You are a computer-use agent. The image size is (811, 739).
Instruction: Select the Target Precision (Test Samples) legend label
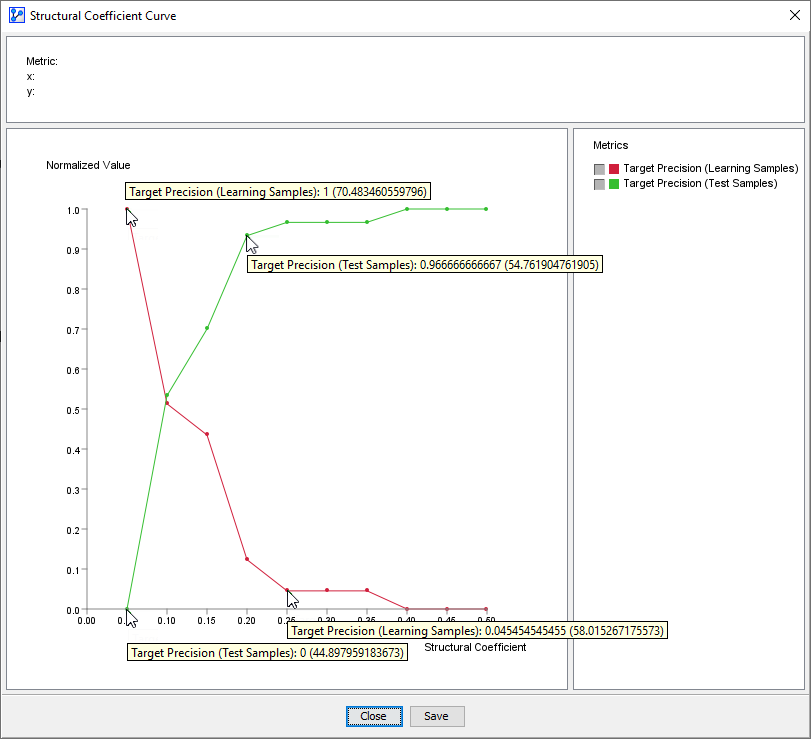click(x=700, y=184)
